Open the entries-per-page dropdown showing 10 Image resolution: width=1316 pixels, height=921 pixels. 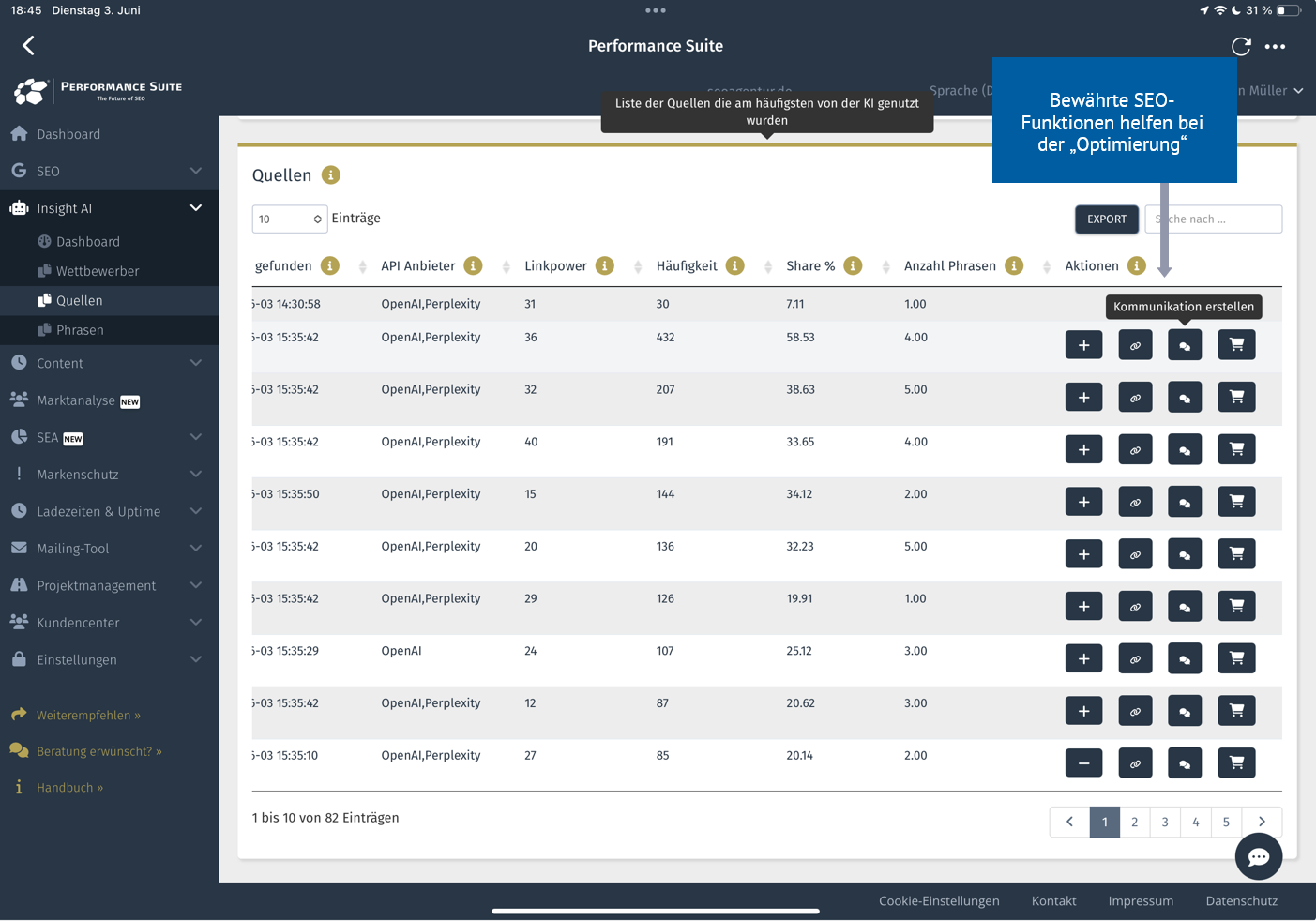pos(290,219)
